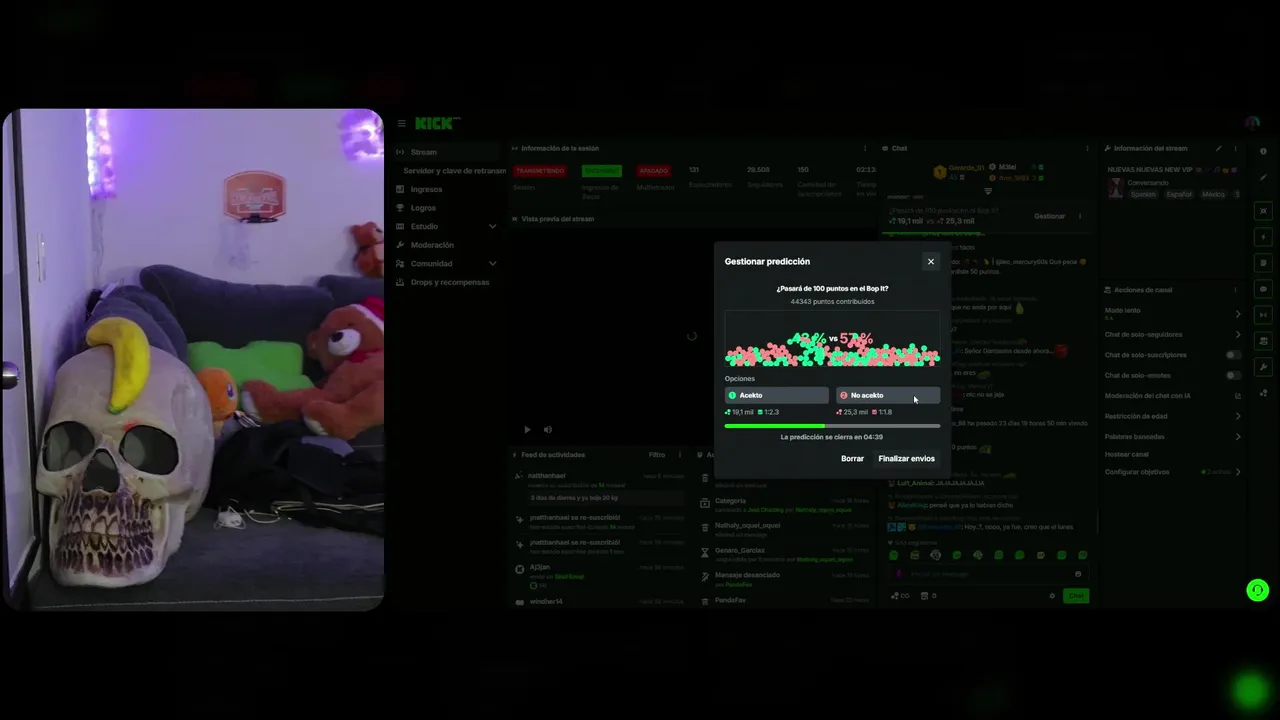Open Moderación del chat con IA external link
The image size is (1280, 720).
(1237, 396)
